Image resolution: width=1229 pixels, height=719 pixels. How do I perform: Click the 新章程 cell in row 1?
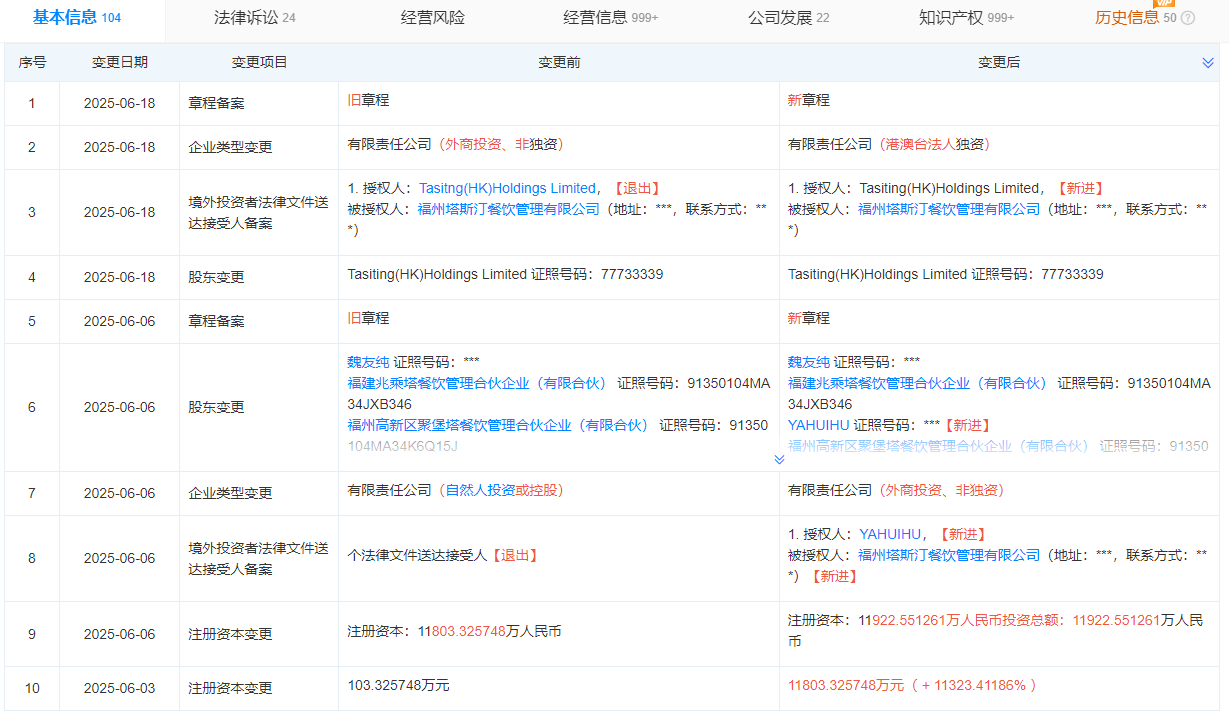809,100
